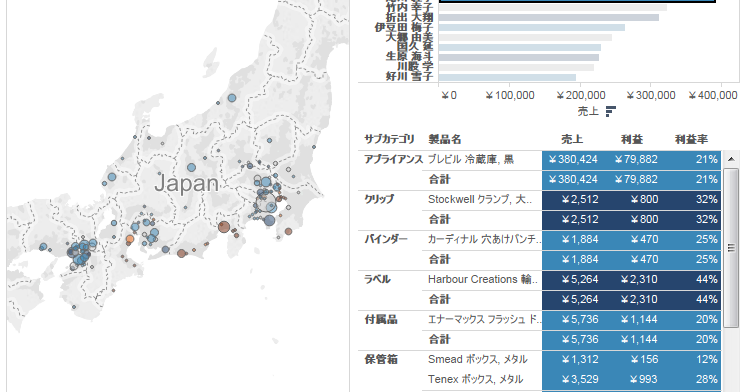Select the bar for 竹内 幸子
This screenshot has width=746, height=392.
click(x=552, y=8)
